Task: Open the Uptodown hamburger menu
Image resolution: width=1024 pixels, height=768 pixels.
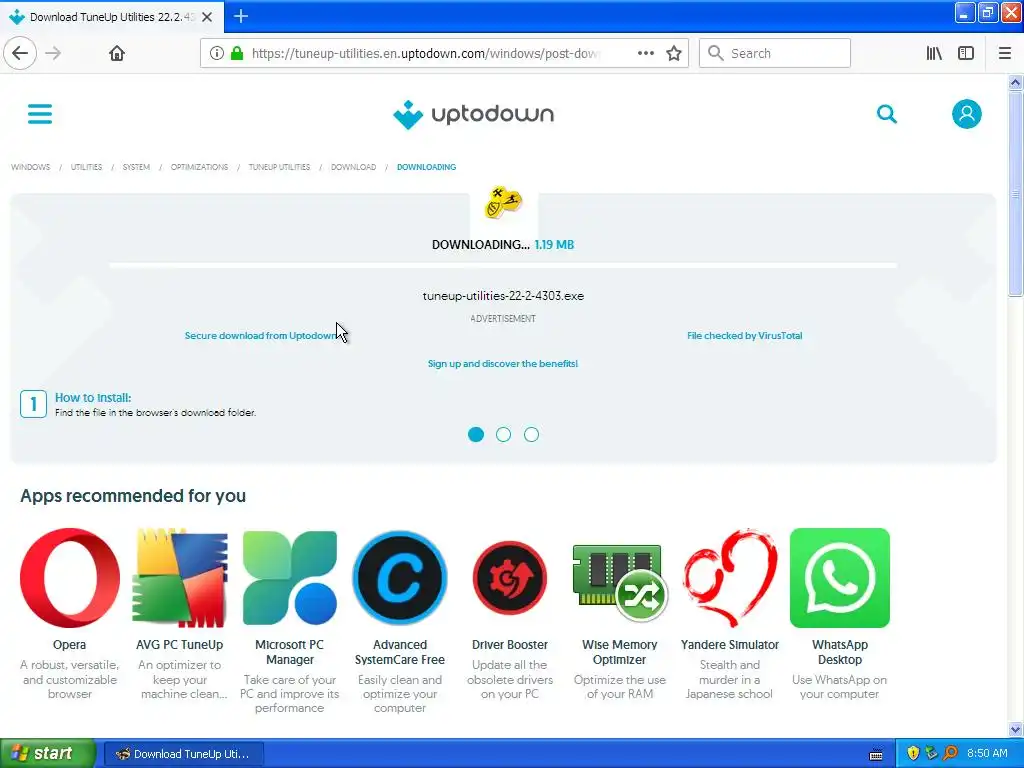Action: (40, 114)
